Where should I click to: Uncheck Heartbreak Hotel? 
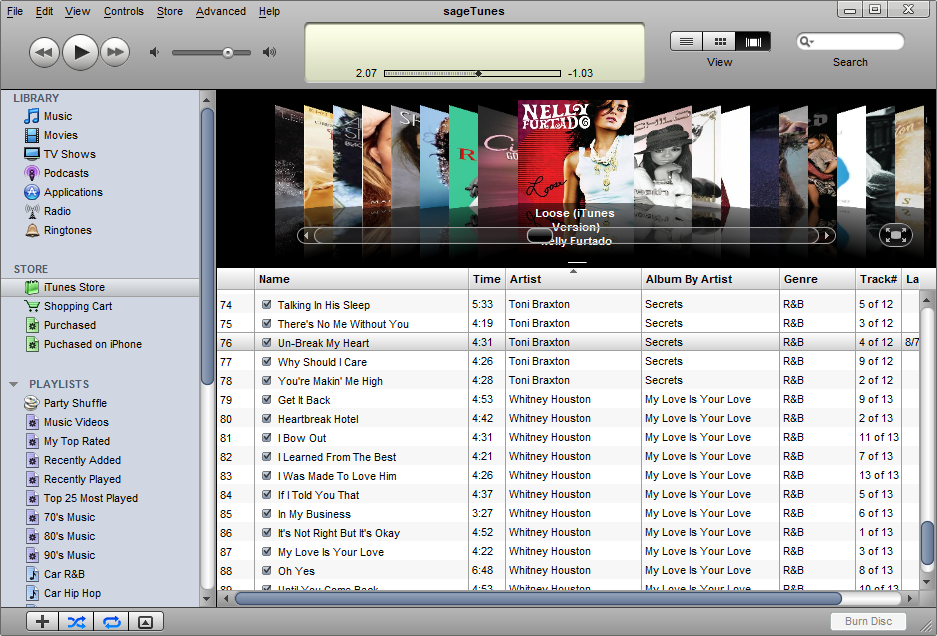pos(267,418)
